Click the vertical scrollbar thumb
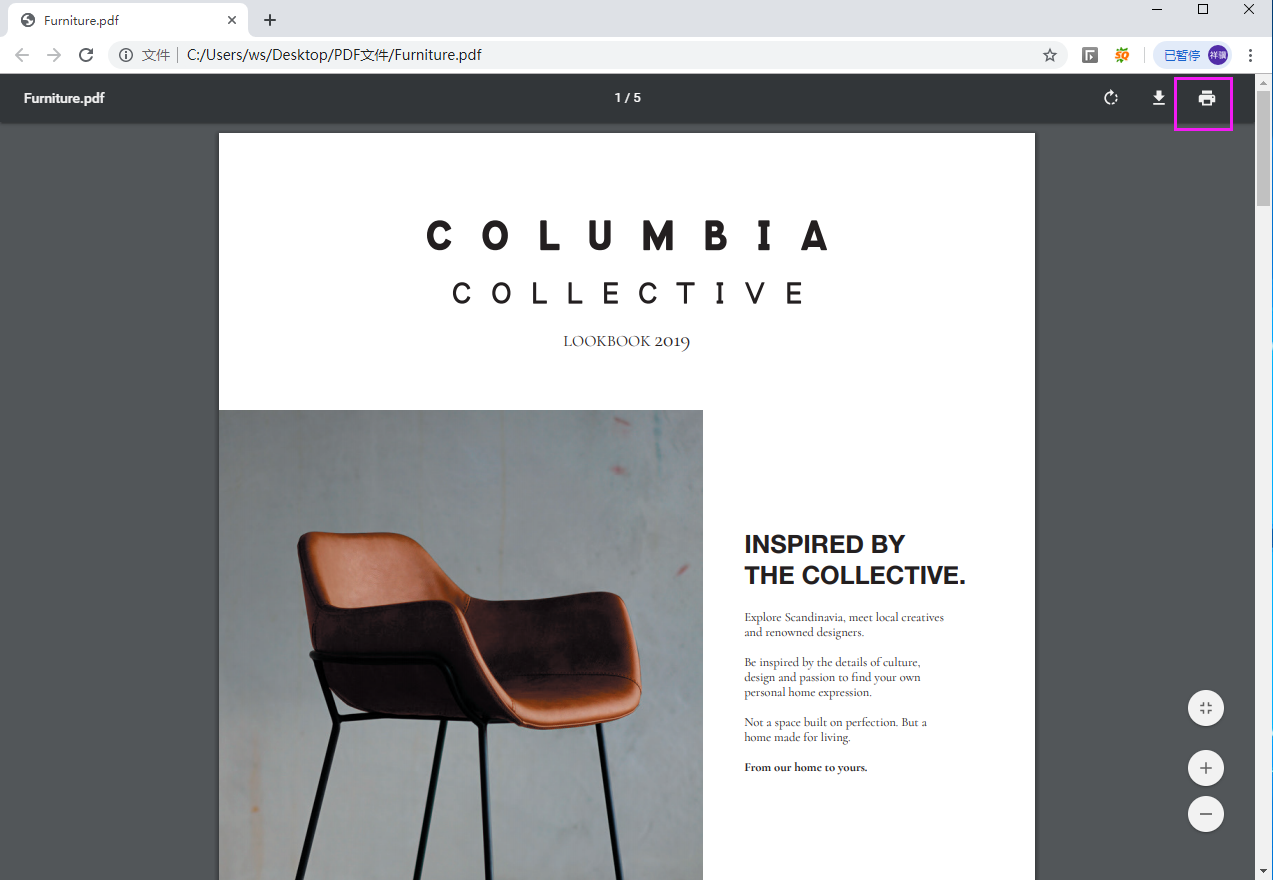 tap(1264, 147)
